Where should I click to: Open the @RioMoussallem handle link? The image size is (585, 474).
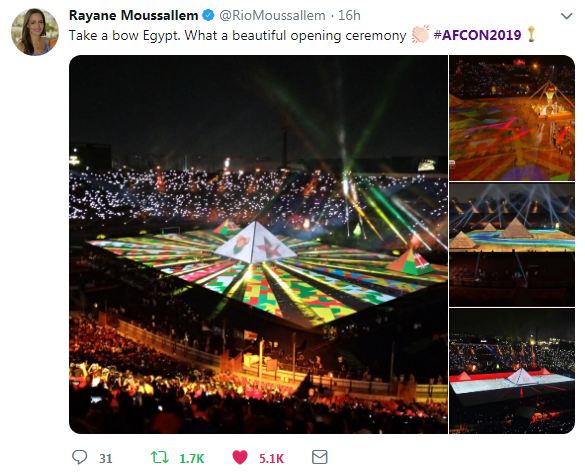(272, 15)
